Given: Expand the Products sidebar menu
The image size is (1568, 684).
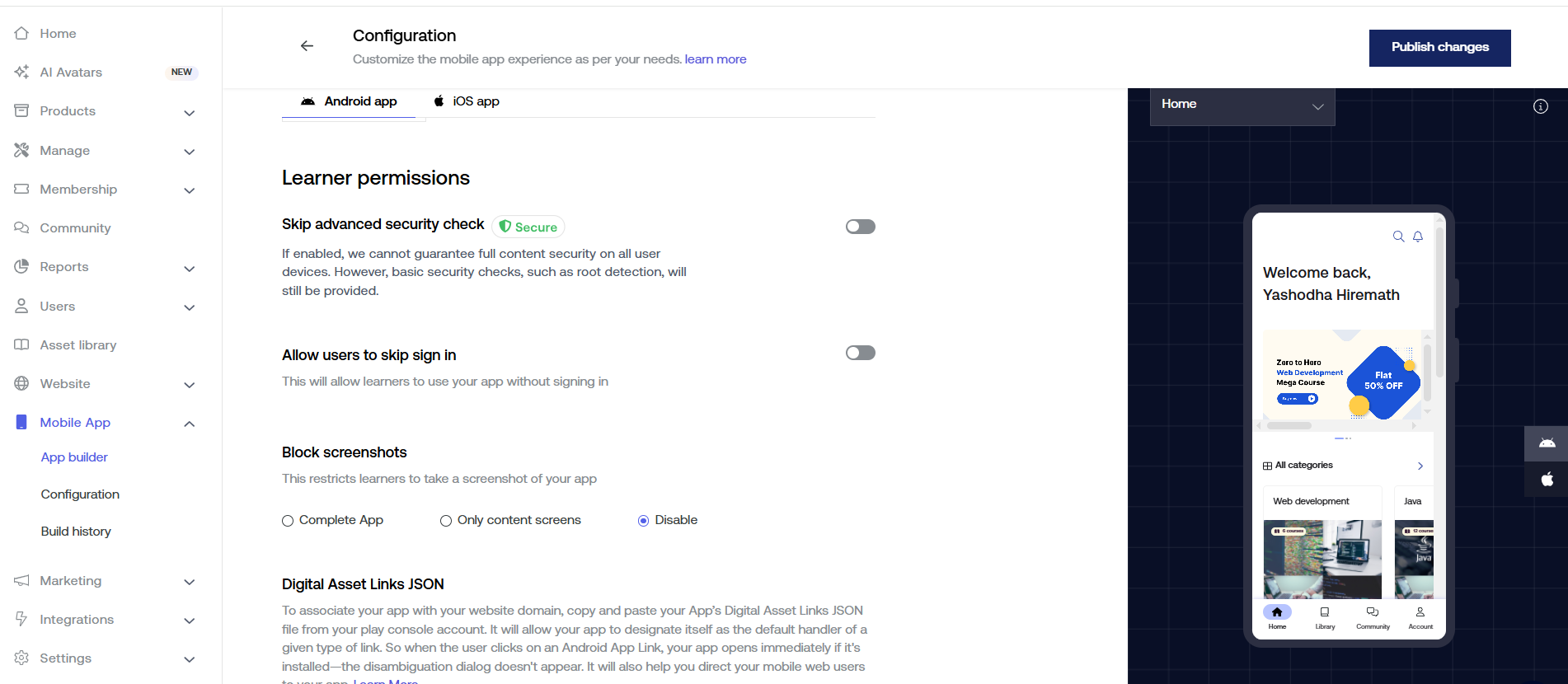Looking at the screenshot, I should pos(189,112).
